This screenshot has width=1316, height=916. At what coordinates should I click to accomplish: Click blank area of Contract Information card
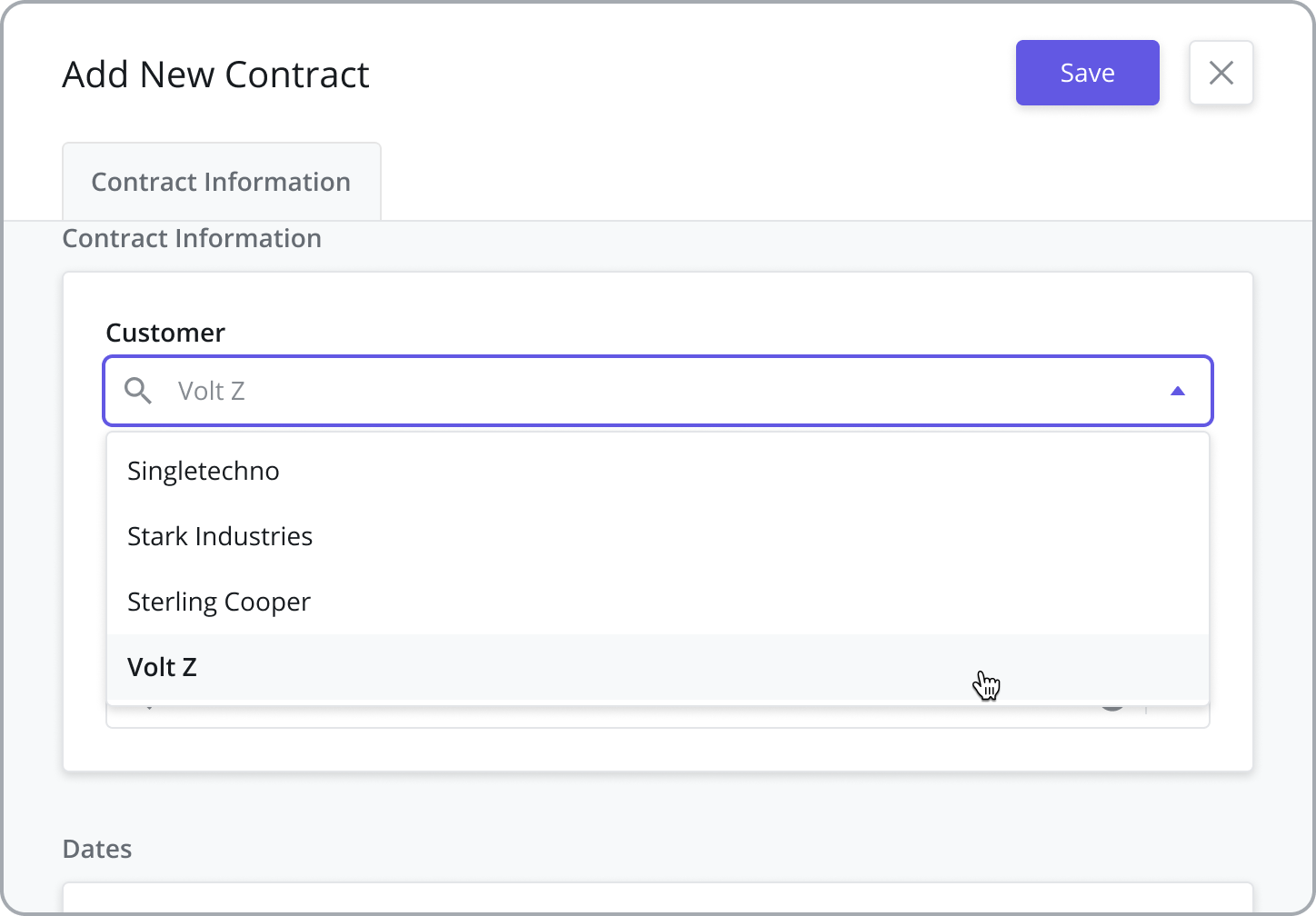[658, 751]
